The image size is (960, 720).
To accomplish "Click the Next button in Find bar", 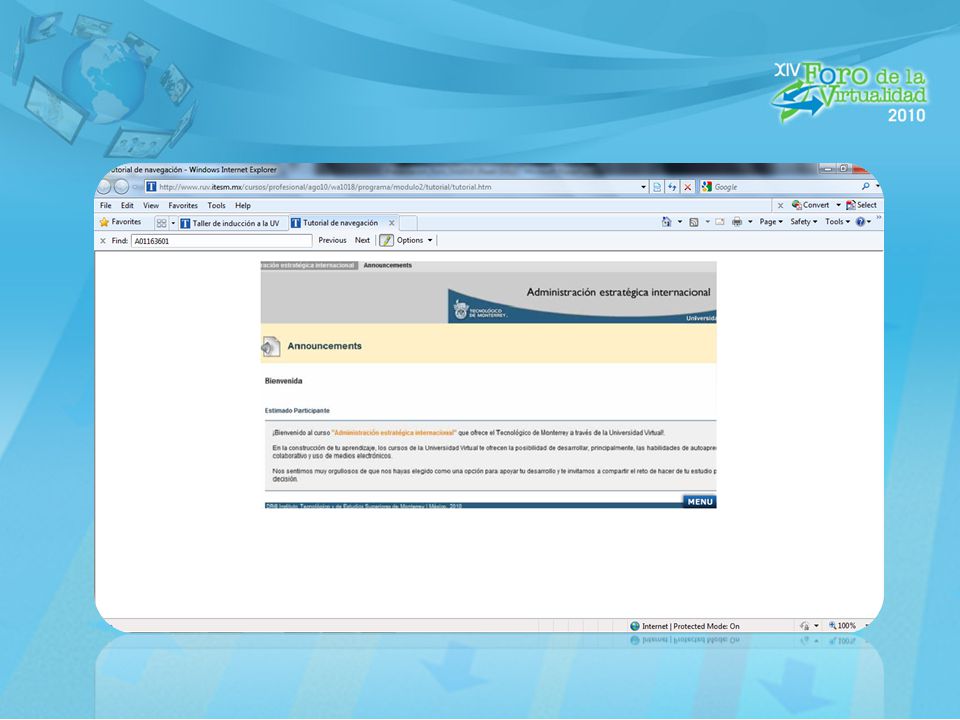I will [x=362, y=241].
